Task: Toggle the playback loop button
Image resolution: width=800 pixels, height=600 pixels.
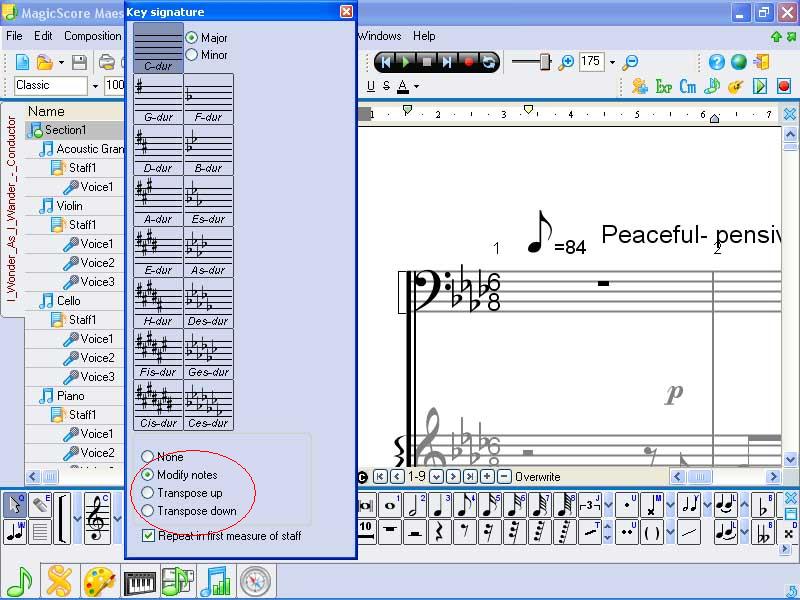Action: 489,62
